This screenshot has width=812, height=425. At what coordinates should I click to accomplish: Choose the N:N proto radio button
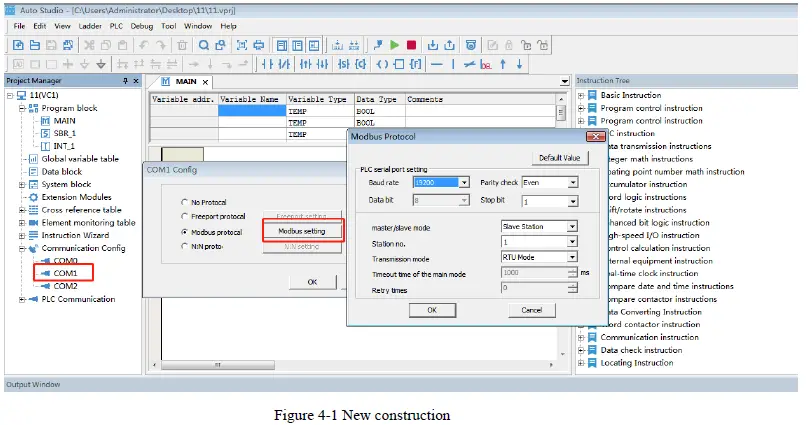tap(184, 246)
